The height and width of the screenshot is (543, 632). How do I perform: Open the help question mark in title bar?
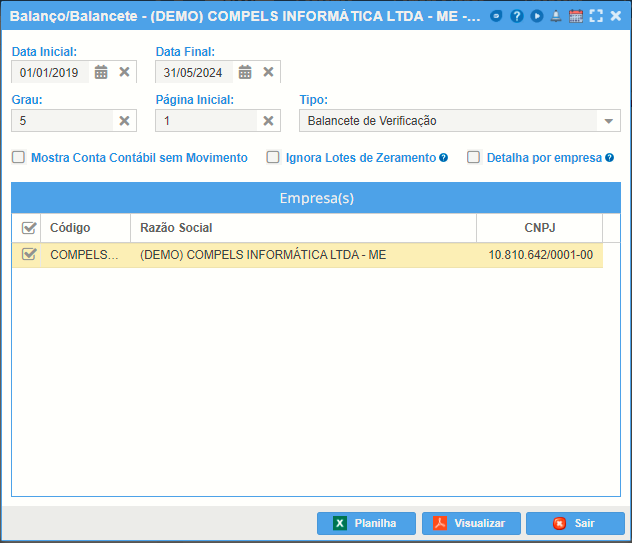click(517, 16)
